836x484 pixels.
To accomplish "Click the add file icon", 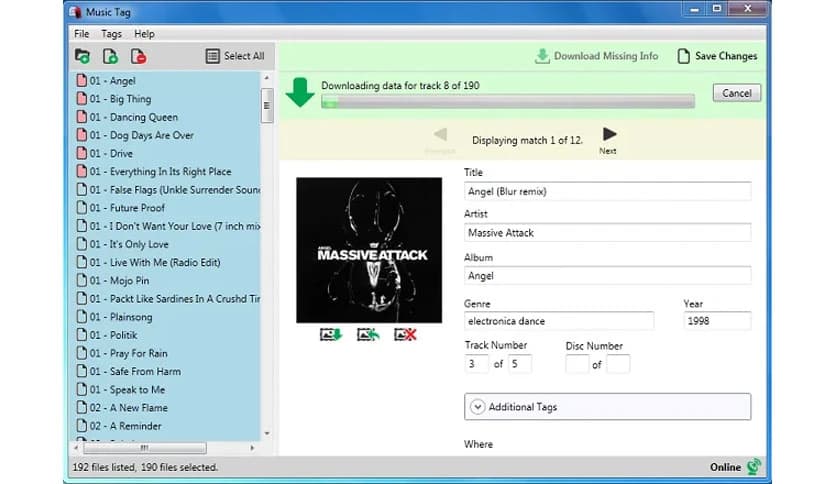I will coord(110,56).
